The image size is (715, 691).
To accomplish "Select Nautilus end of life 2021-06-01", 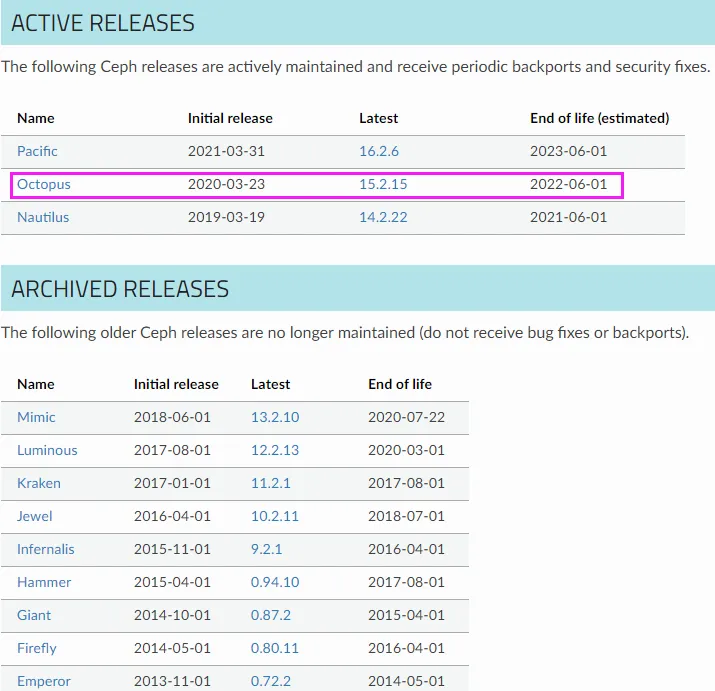I will pos(568,217).
